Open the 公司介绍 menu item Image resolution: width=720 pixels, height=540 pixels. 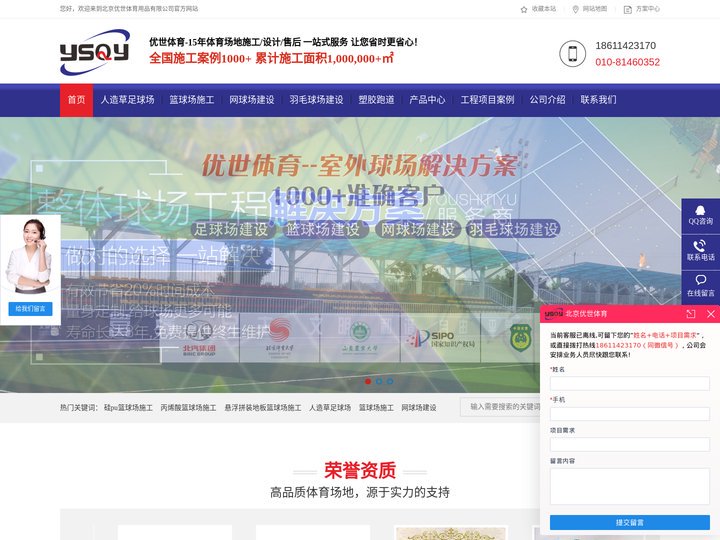547,100
